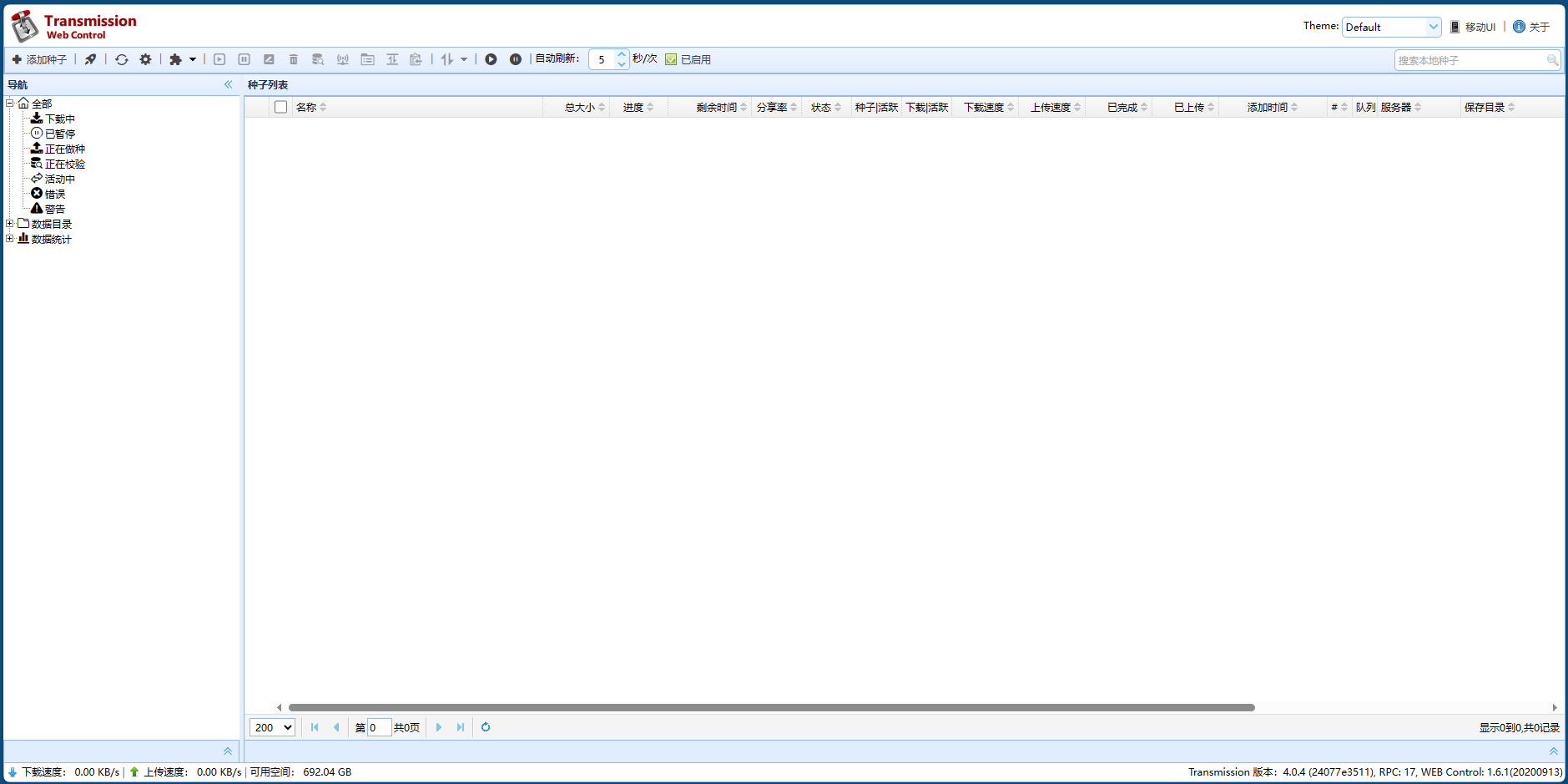Click the blue info icon beside 关于
1568x784 pixels.
pyautogui.click(x=1519, y=27)
